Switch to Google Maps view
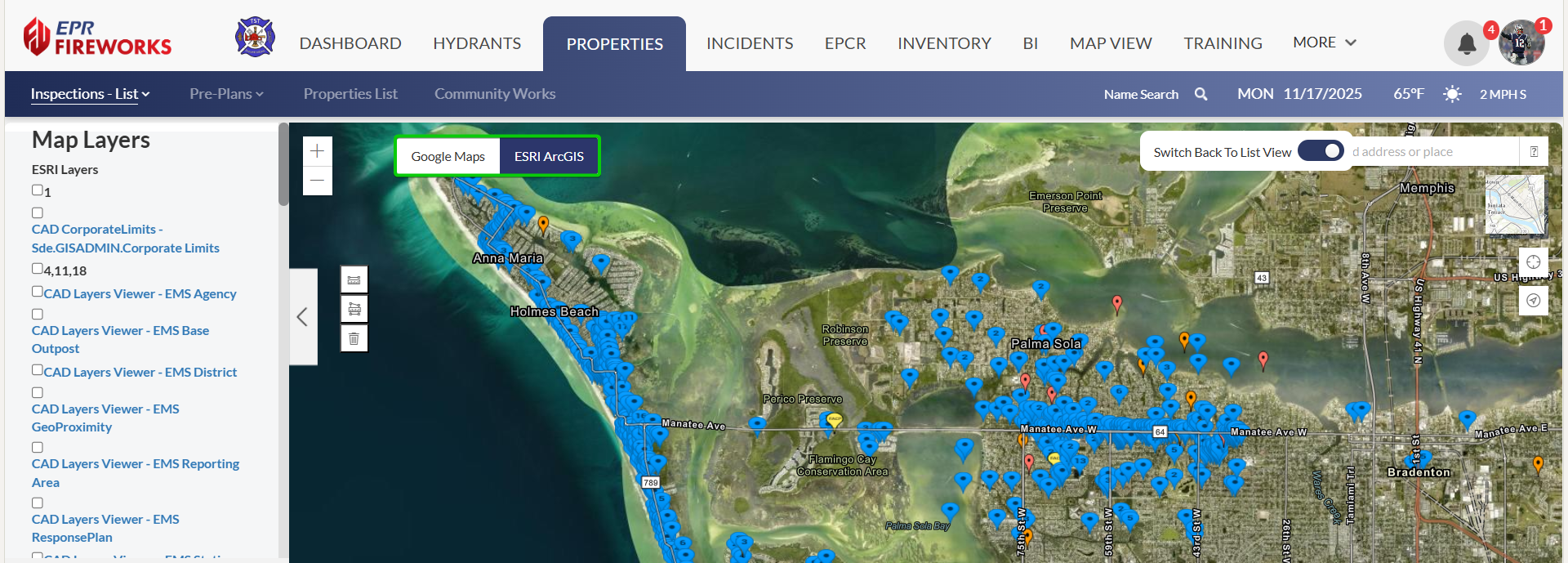 pos(448,156)
